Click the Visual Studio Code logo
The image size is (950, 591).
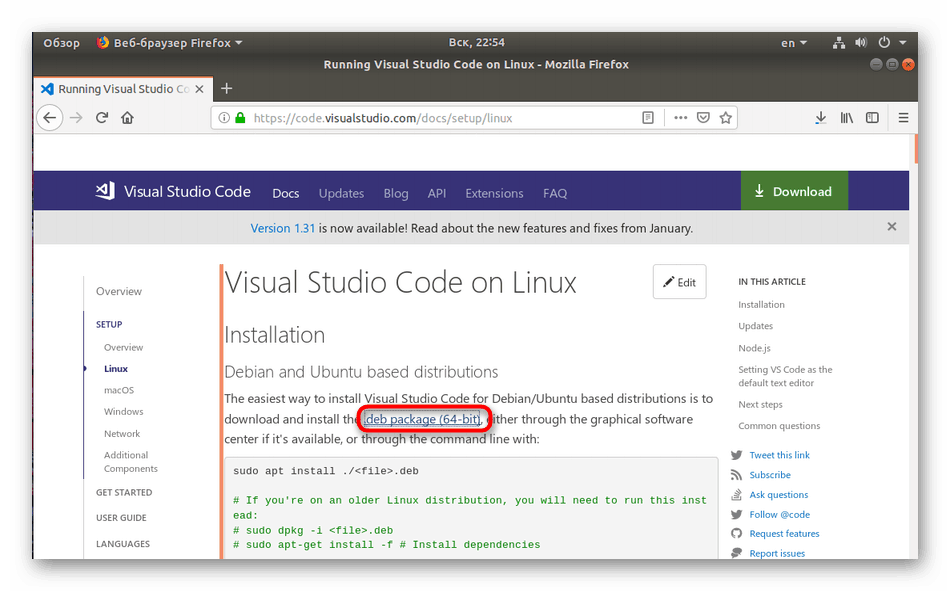coord(105,191)
